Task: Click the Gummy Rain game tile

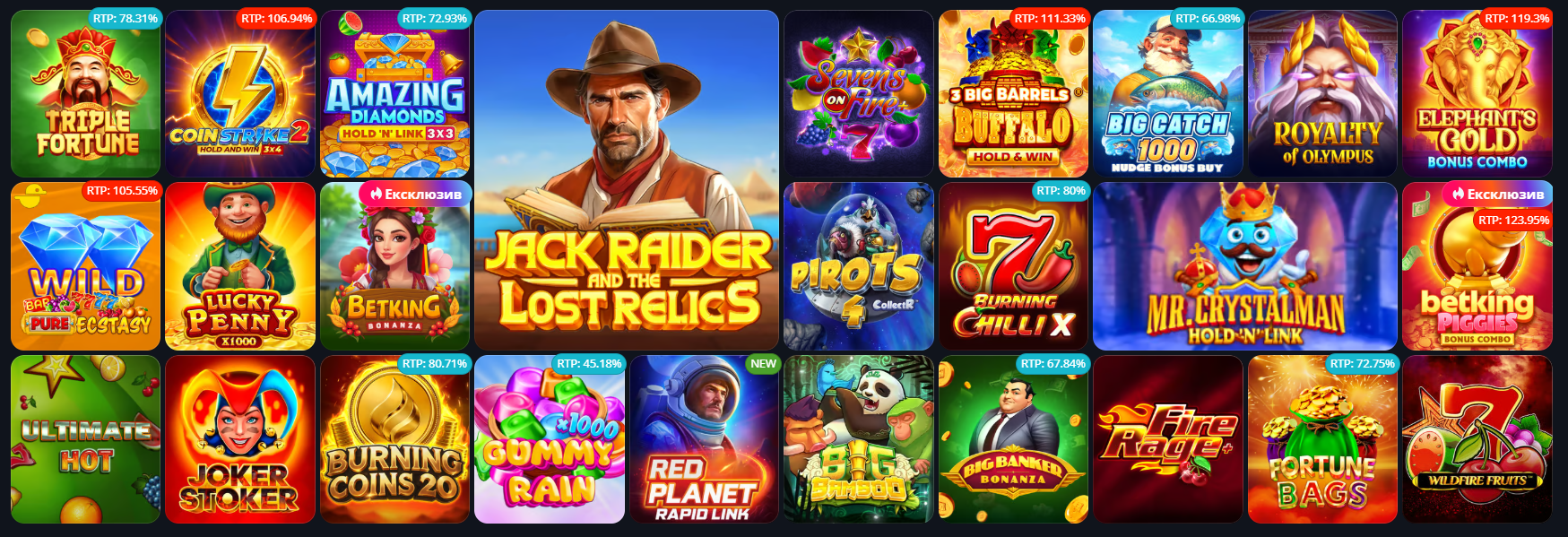Action: click(x=550, y=439)
